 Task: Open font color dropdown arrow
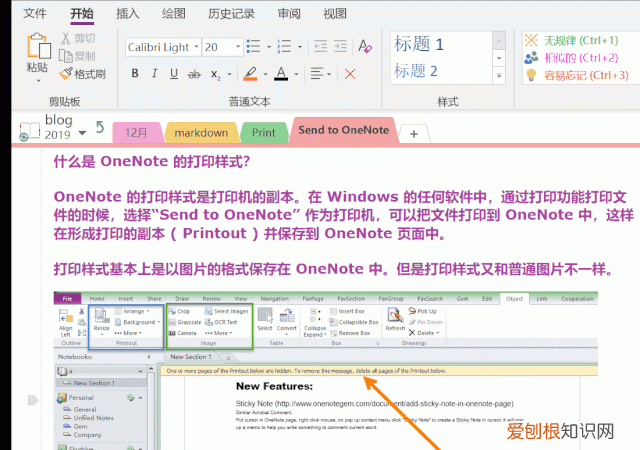296,74
